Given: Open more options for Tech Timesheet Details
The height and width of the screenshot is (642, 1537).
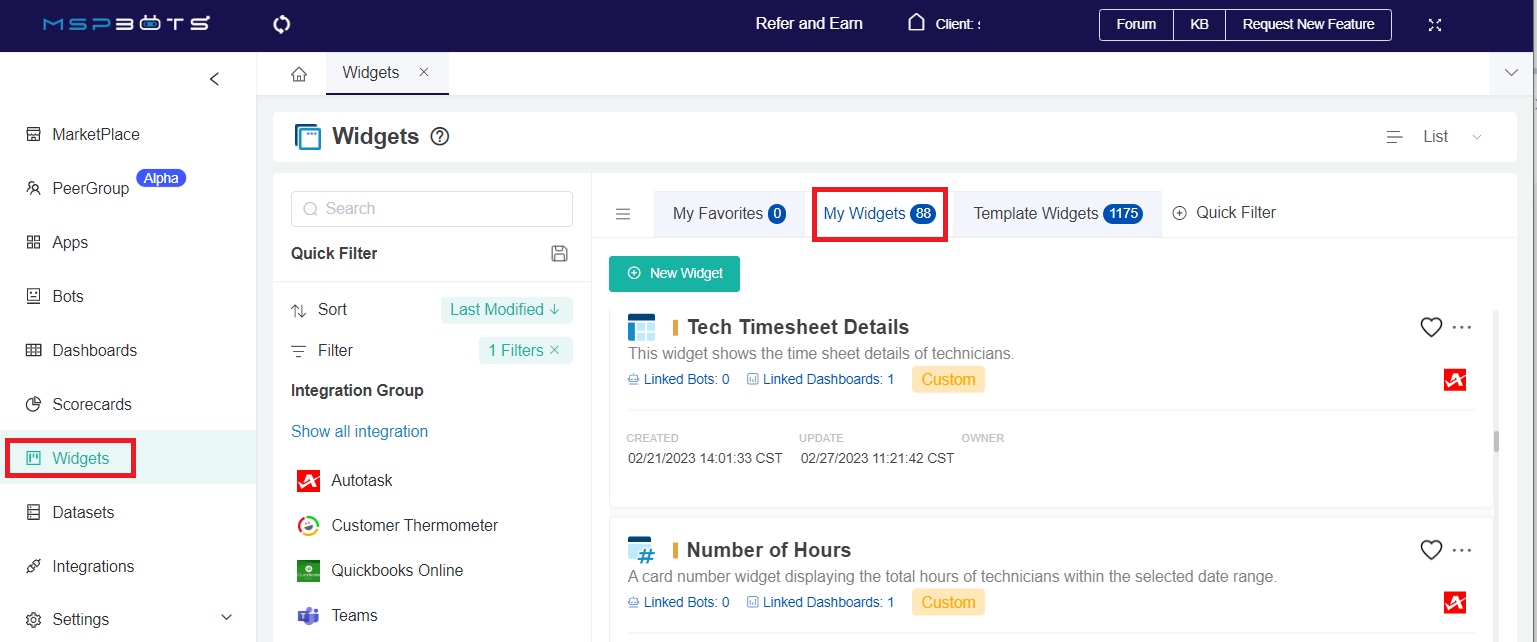Looking at the screenshot, I should pos(1462,327).
